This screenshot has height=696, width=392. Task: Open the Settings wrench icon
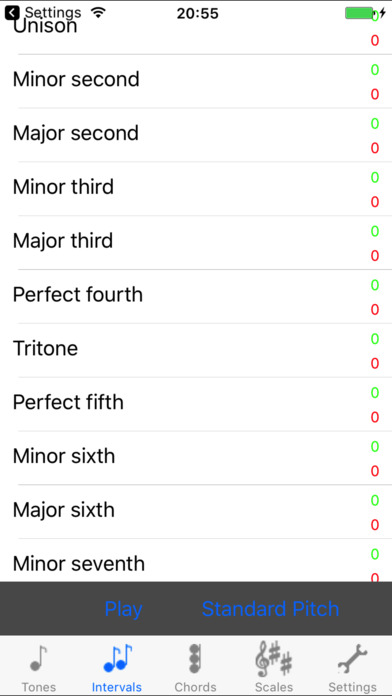tap(352, 659)
